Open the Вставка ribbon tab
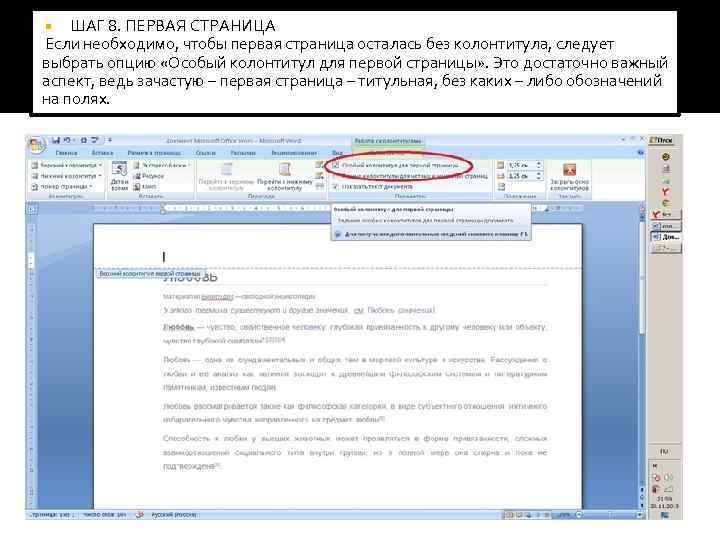720x540 pixels. pyautogui.click(x=102, y=153)
